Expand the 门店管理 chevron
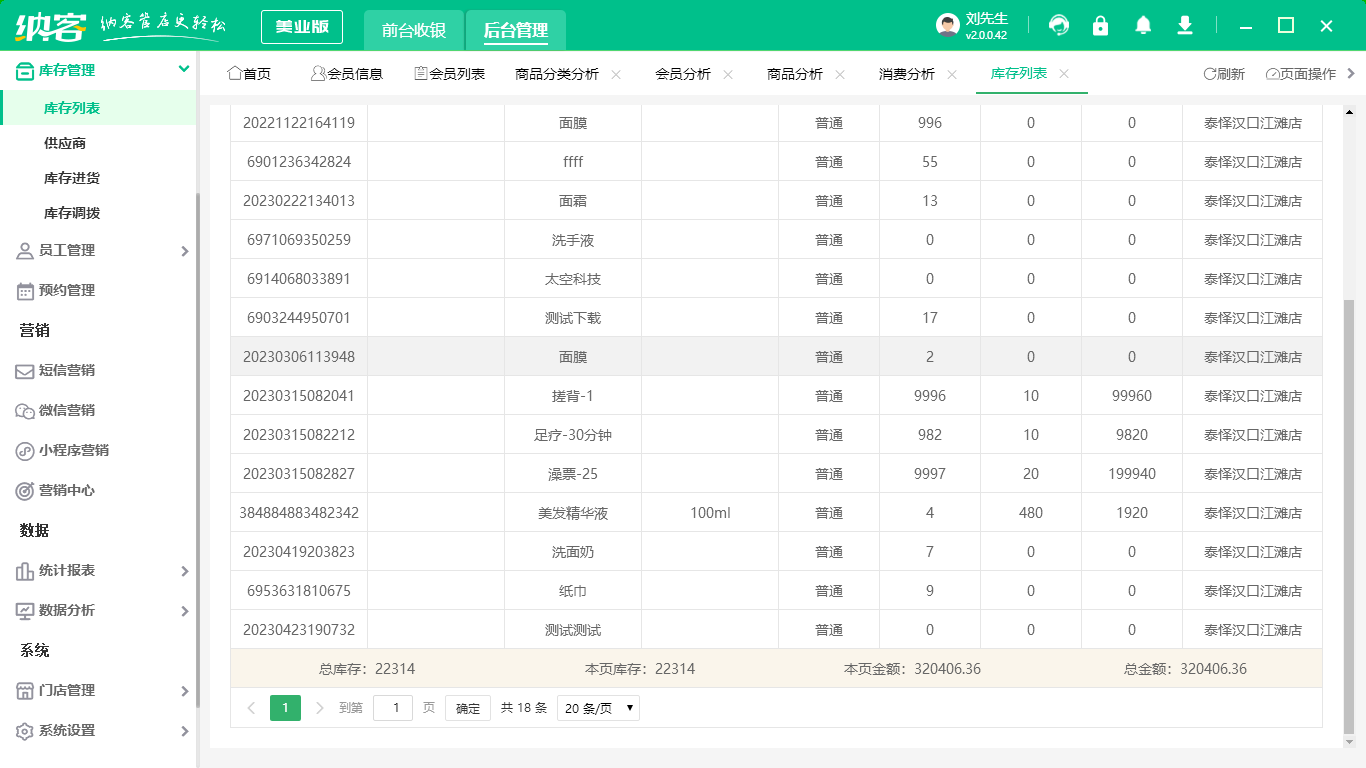This screenshot has height=768, width=1366. [184, 691]
